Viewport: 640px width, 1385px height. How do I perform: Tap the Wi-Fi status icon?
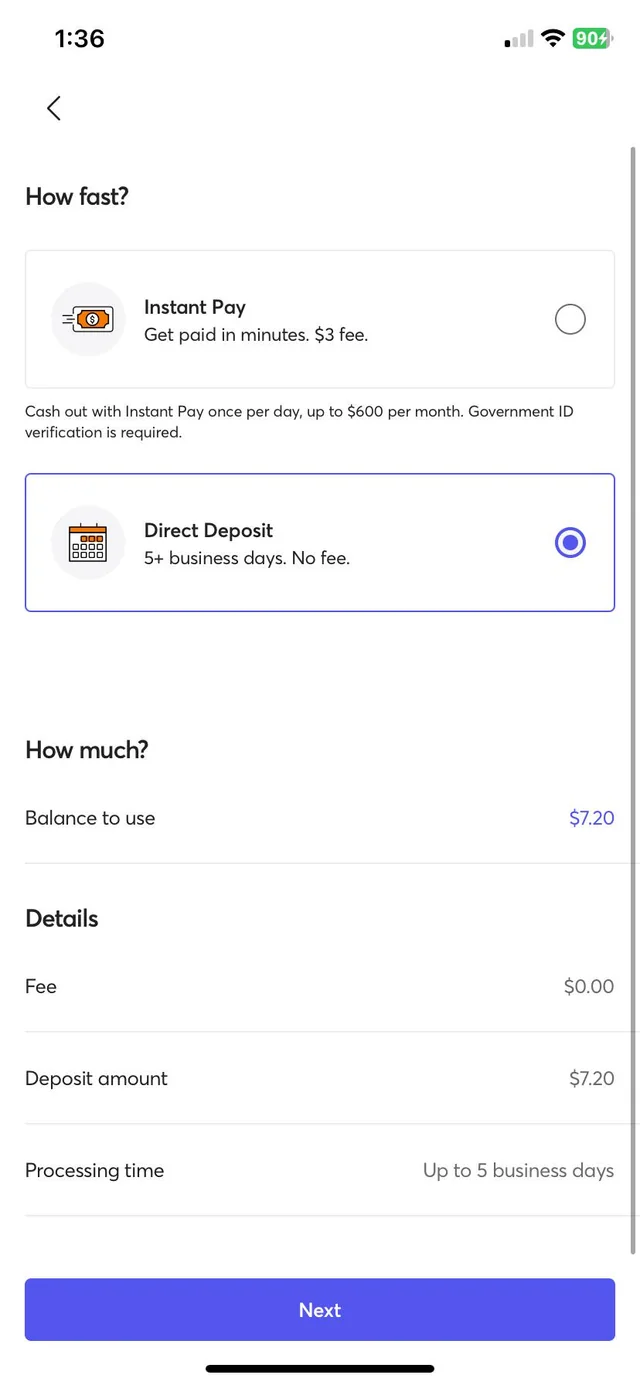[x=552, y=38]
